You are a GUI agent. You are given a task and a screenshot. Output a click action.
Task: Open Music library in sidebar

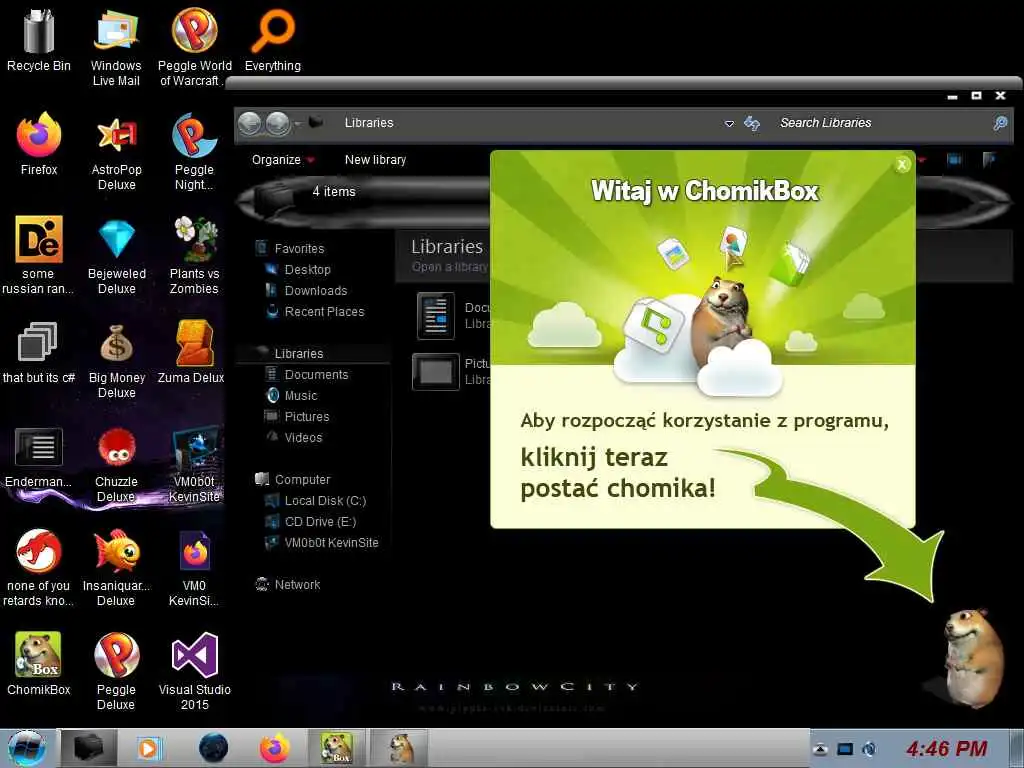pos(301,396)
